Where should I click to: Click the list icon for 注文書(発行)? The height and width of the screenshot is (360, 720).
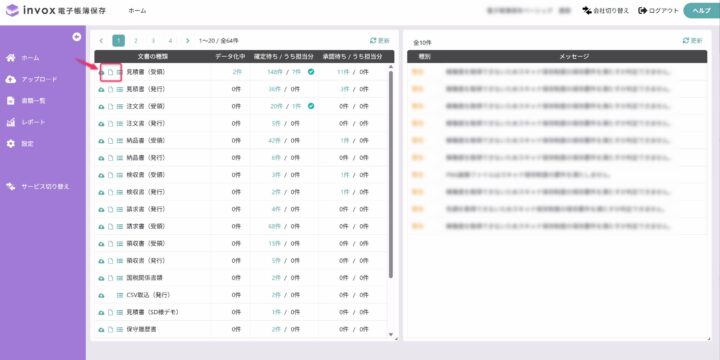click(x=120, y=124)
